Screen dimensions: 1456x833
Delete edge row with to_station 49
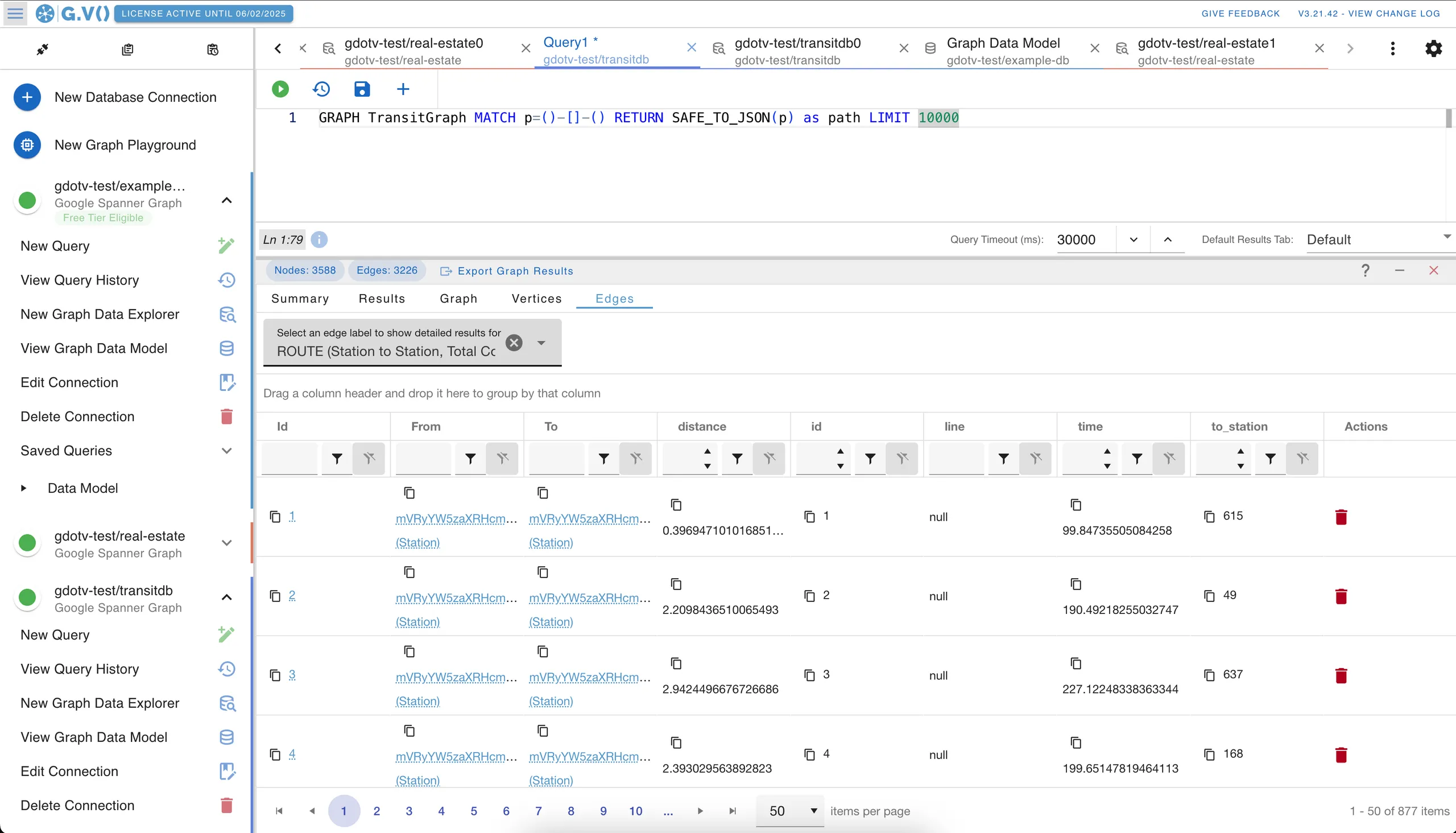pyautogui.click(x=1341, y=596)
